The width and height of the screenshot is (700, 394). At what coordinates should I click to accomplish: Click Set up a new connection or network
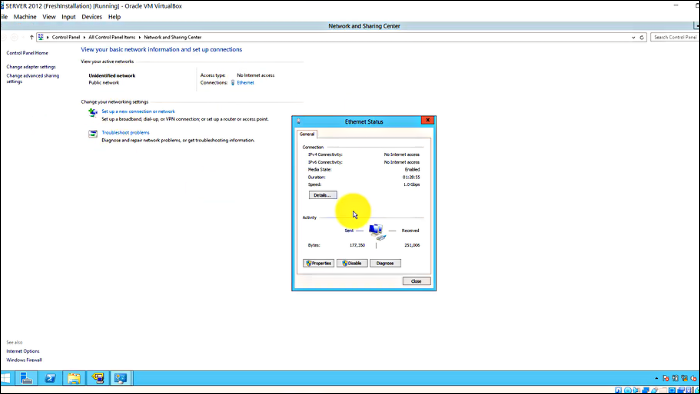click(x=138, y=112)
